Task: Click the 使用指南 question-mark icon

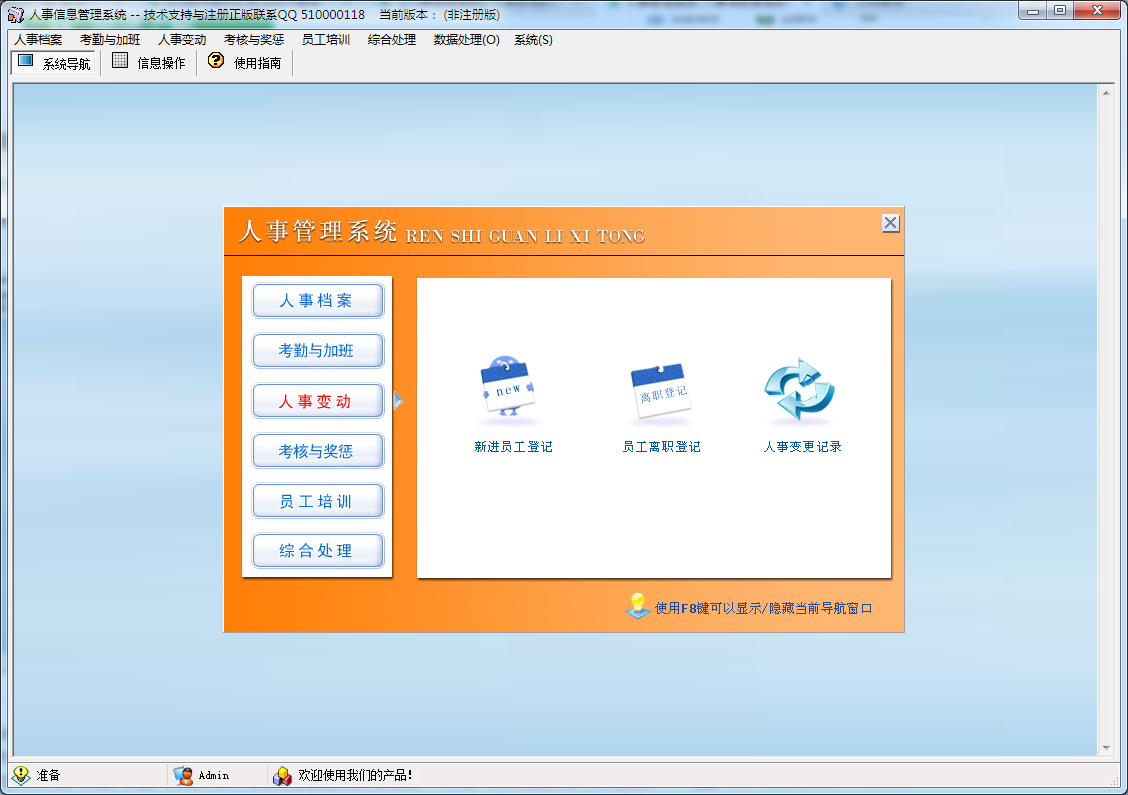Action: tap(216, 60)
